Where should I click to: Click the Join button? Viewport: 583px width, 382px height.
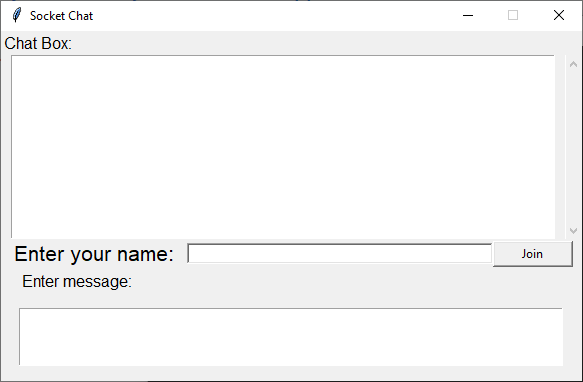click(532, 254)
